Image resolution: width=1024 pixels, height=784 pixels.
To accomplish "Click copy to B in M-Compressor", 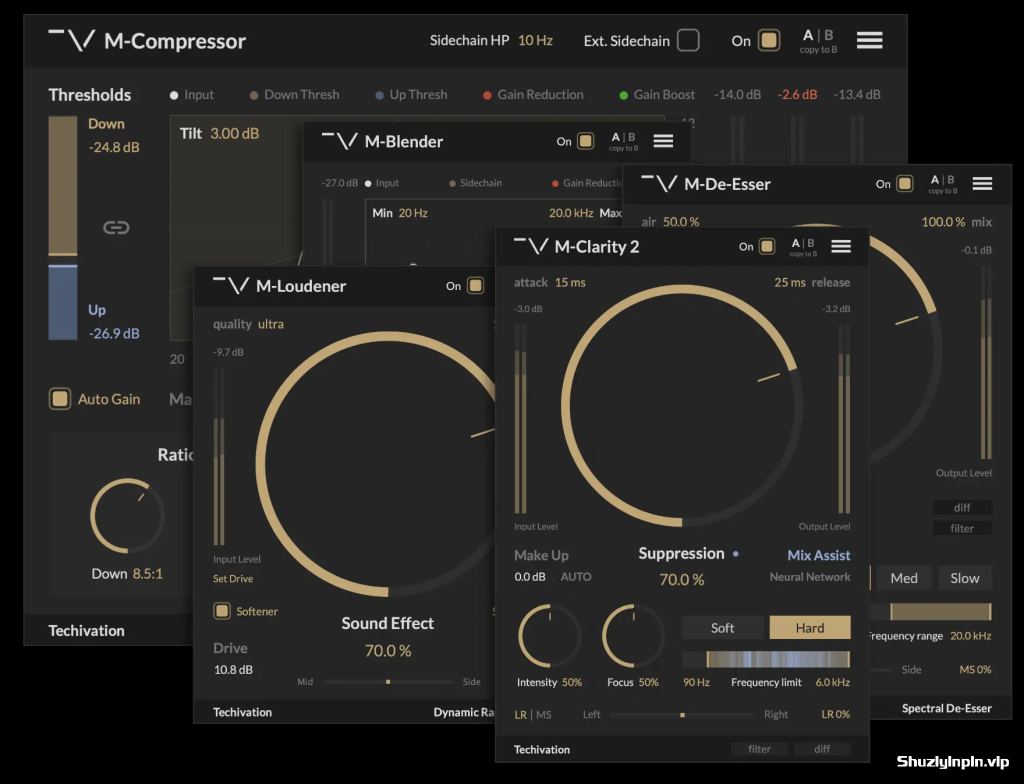I will (x=818, y=50).
